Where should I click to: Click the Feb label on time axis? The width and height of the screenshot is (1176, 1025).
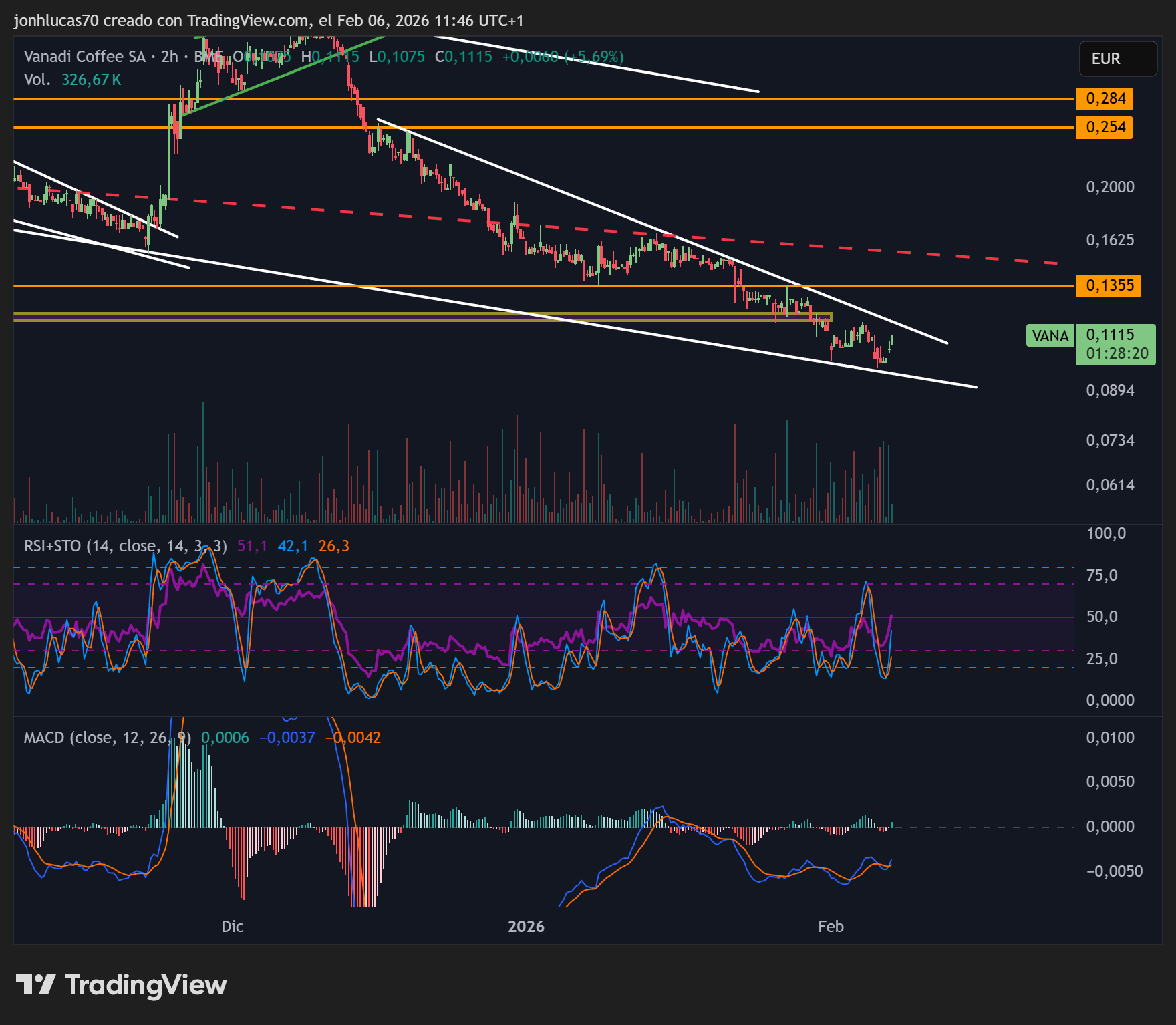pos(831,926)
